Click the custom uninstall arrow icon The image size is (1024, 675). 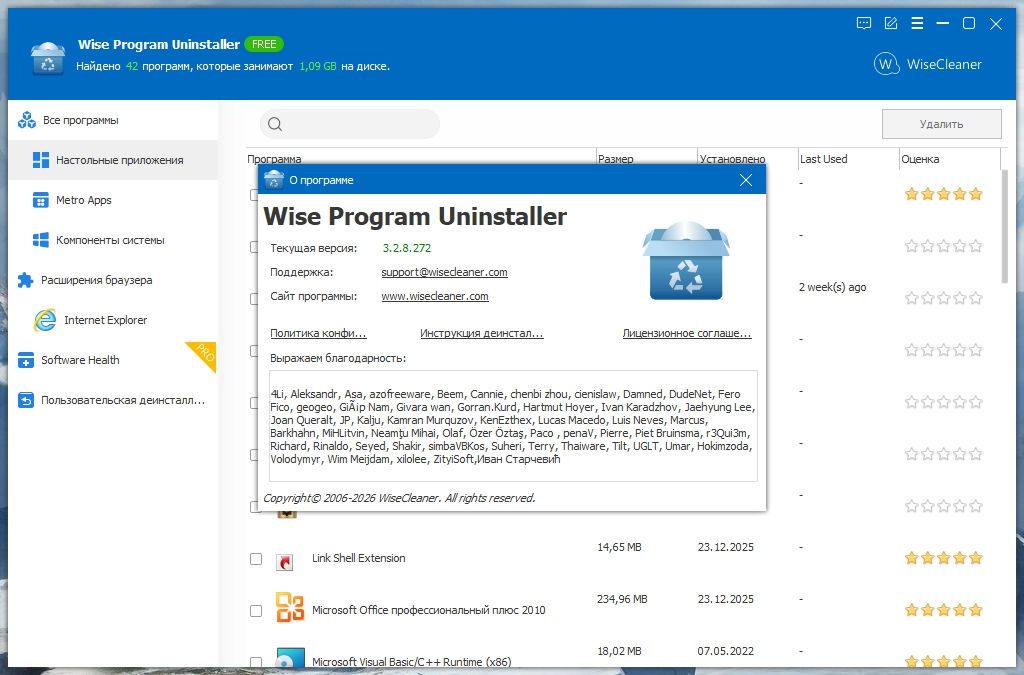tap(25, 400)
